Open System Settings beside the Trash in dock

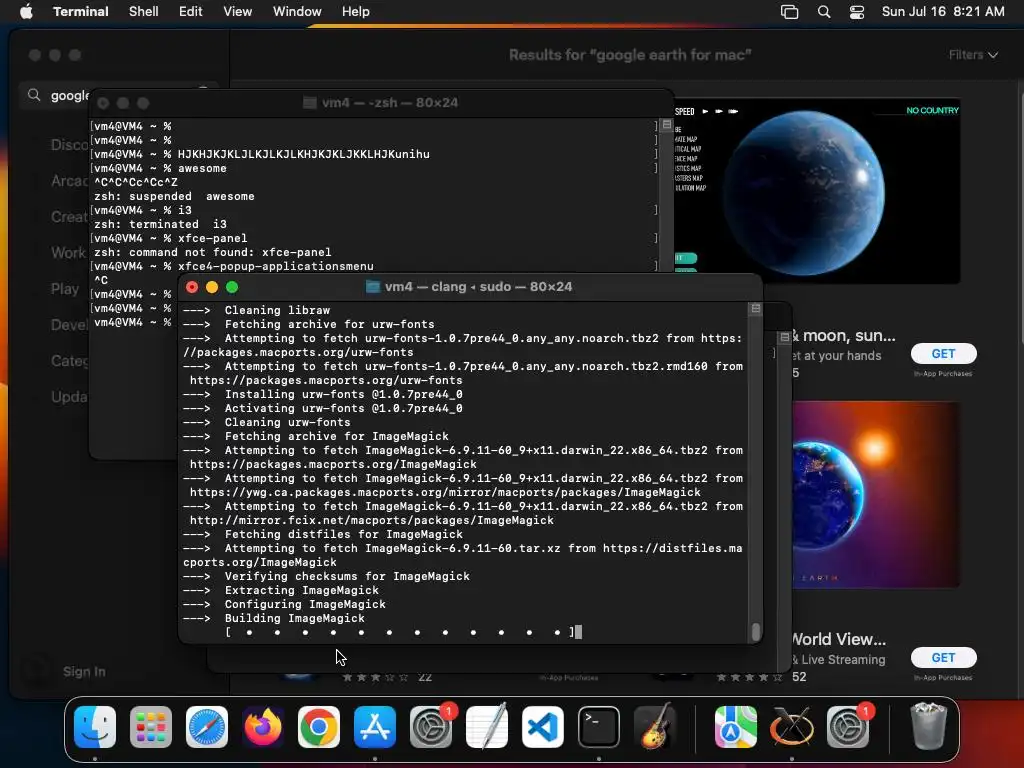(848, 727)
